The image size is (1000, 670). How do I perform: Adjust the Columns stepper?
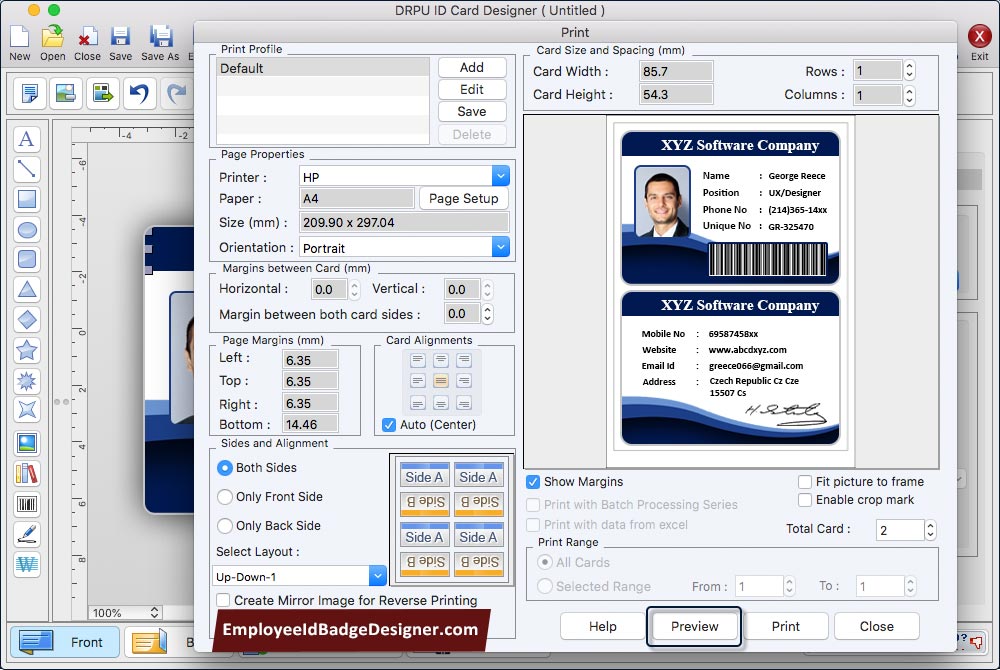[910, 95]
